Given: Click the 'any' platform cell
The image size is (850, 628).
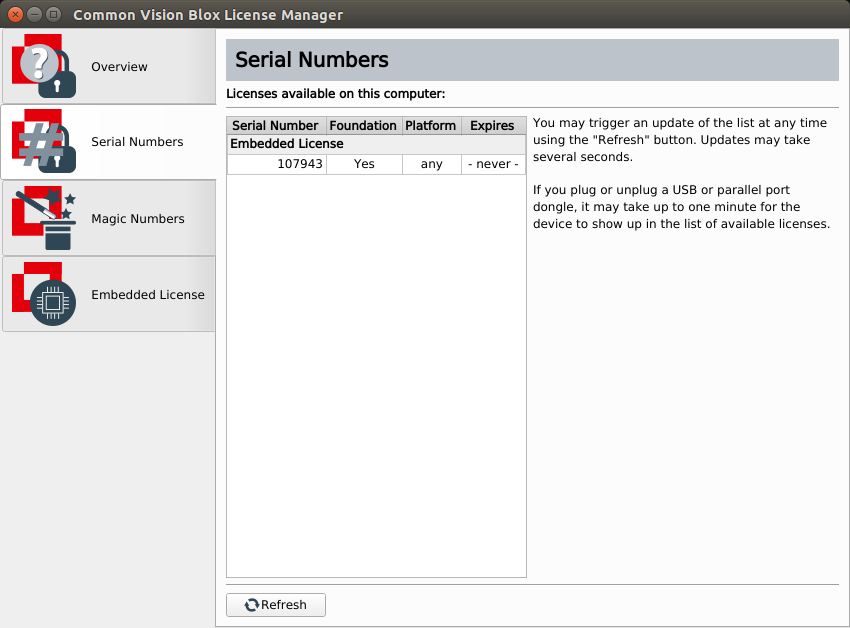Looking at the screenshot, I should click(431, 164).
